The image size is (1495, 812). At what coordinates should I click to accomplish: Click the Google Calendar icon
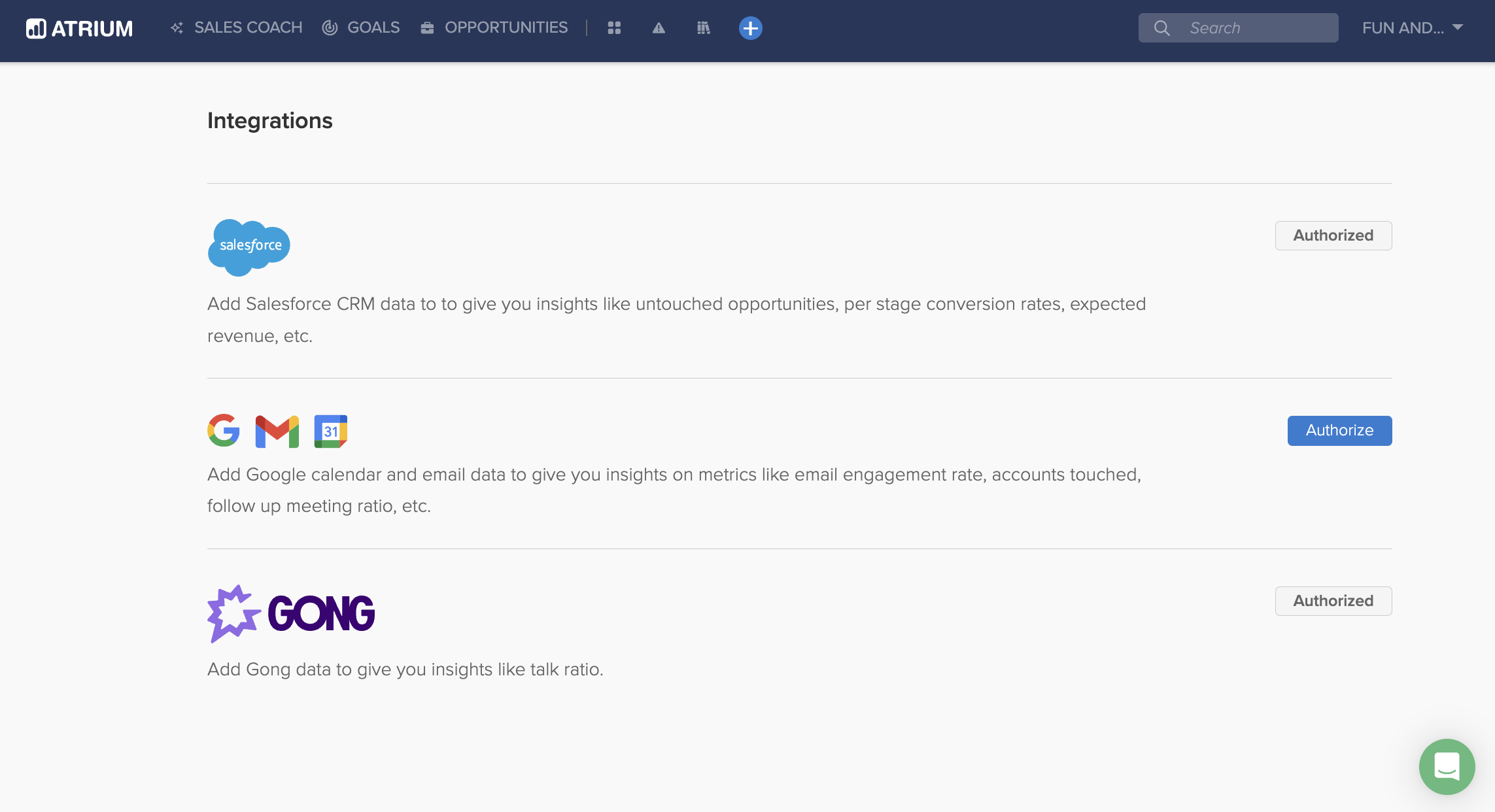pos(330,431)
